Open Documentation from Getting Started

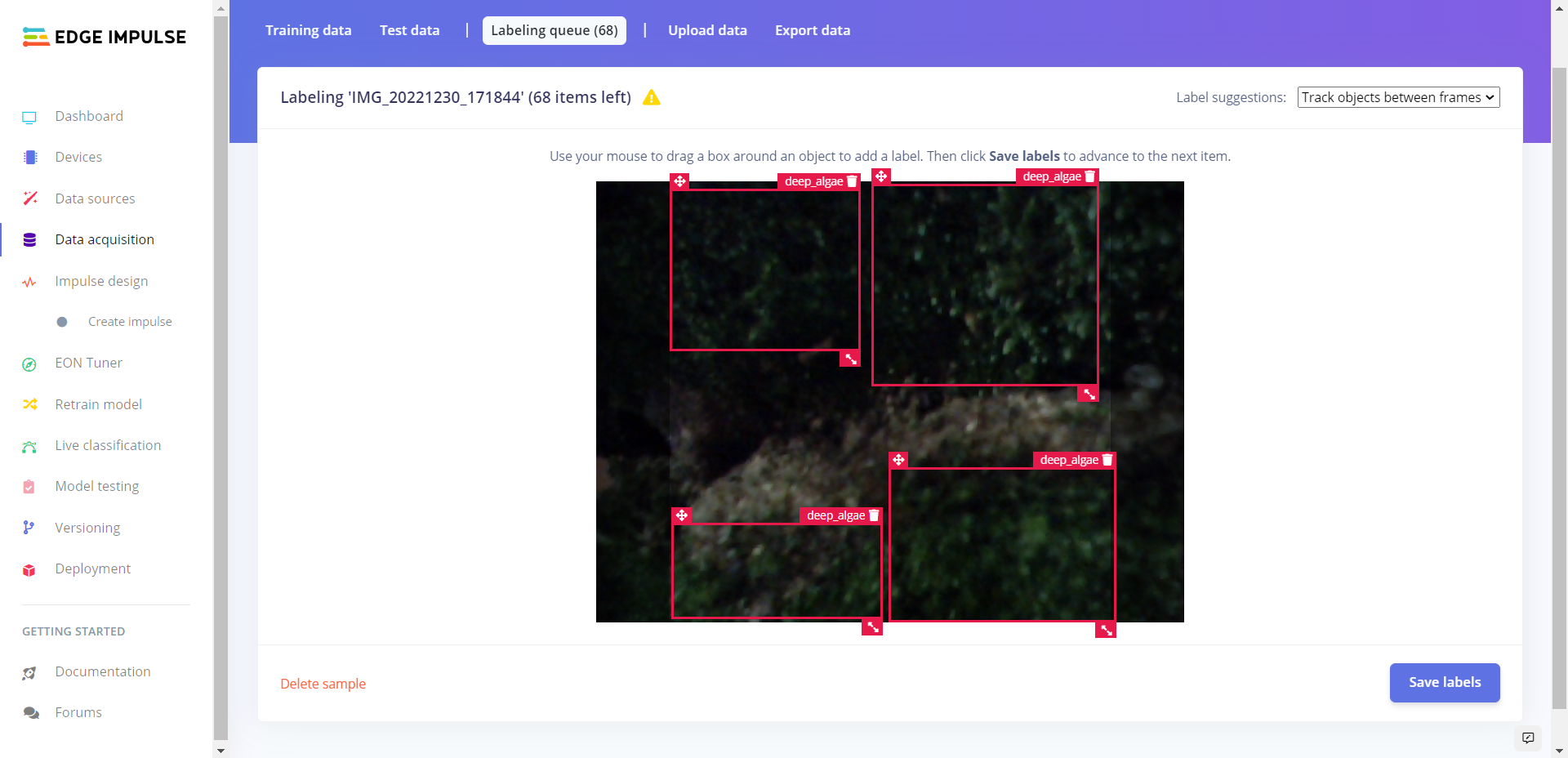click(x=103, y=671)
